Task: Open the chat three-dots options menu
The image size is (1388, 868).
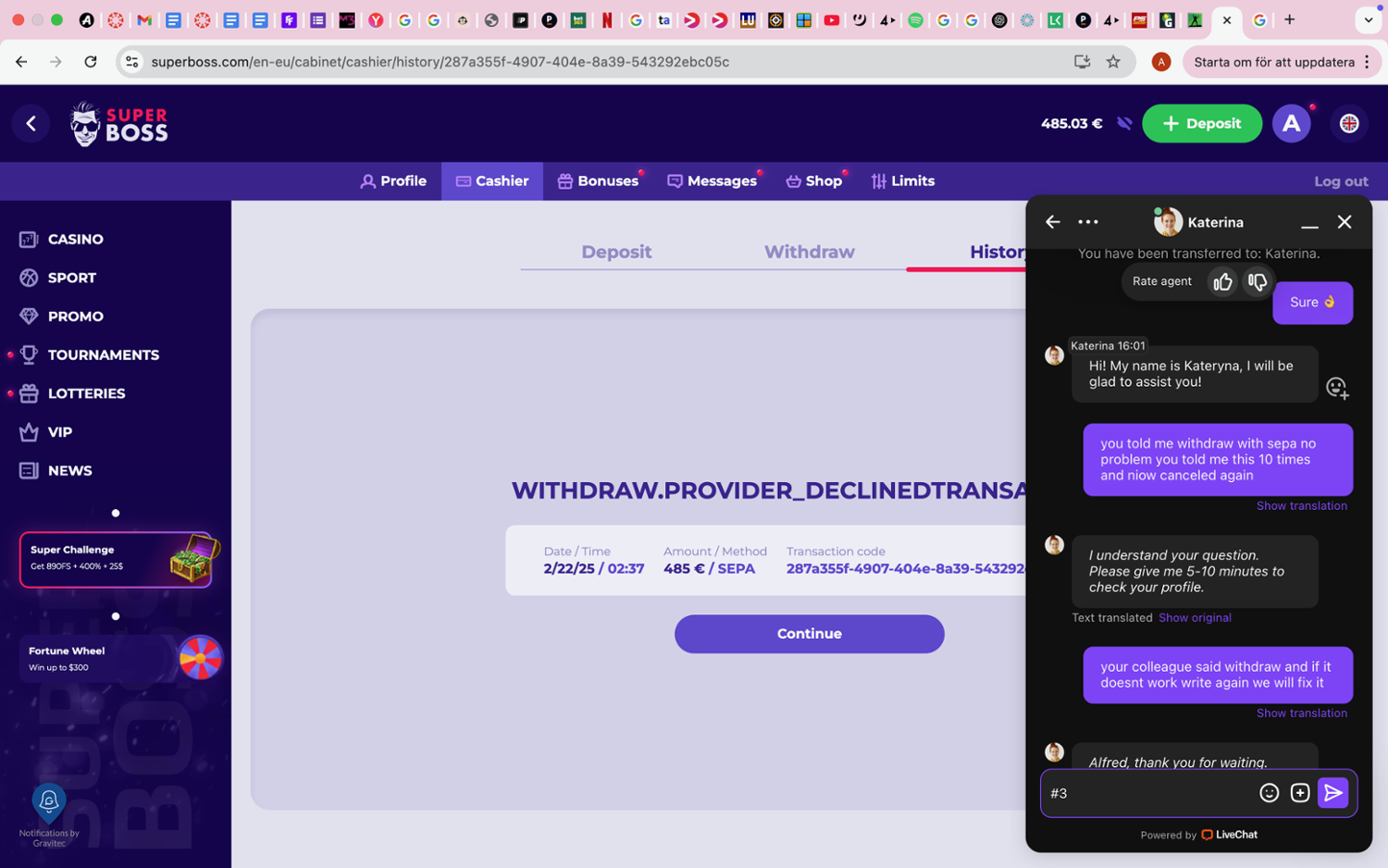Action: 1088,222
